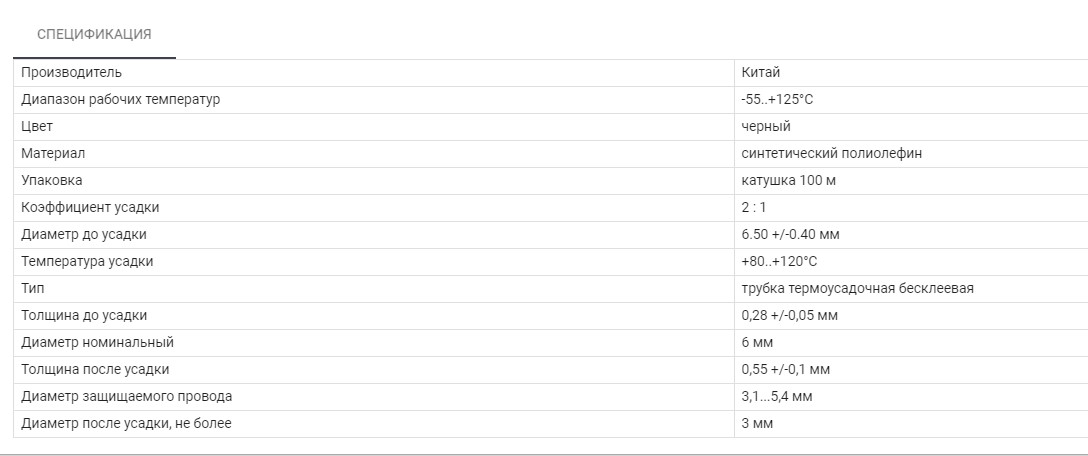Select the 3,1...5,4 мм wire diameter value
Viewport: 1088px width, 456px height.
777,397
